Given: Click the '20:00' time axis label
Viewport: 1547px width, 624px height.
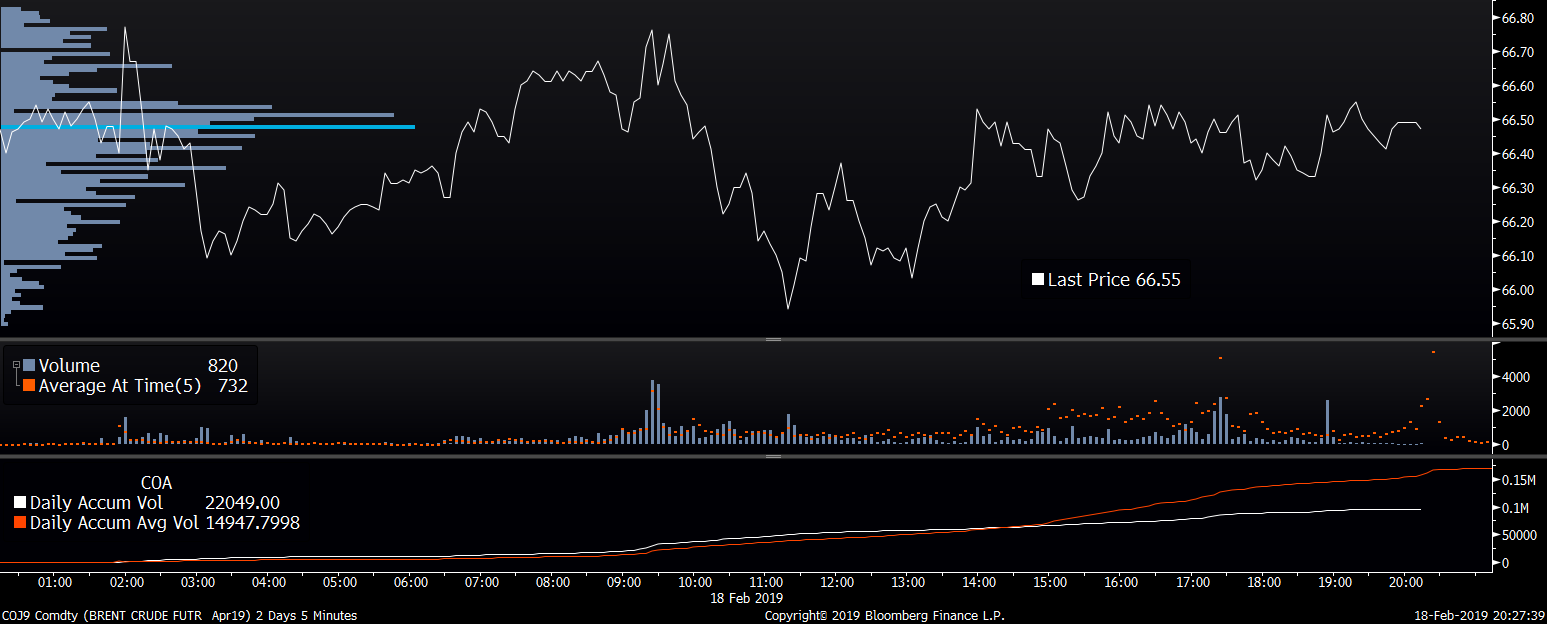Looking at the screenshot, I should [1406, 582].
